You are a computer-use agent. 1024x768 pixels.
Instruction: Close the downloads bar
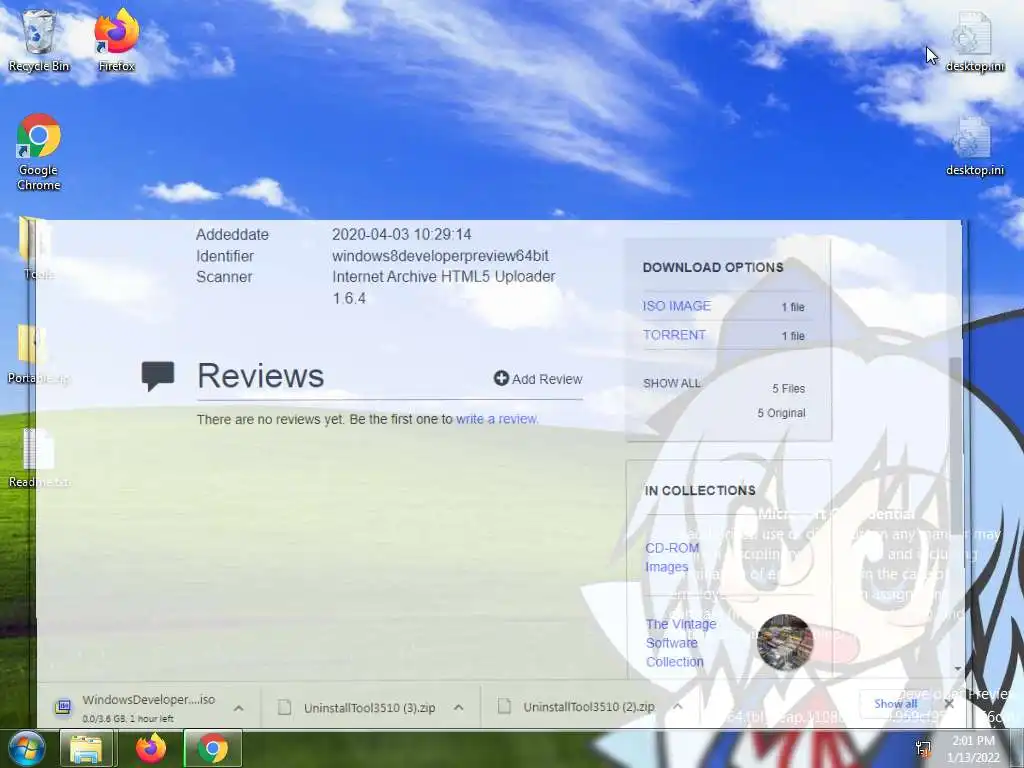(949, 705)
